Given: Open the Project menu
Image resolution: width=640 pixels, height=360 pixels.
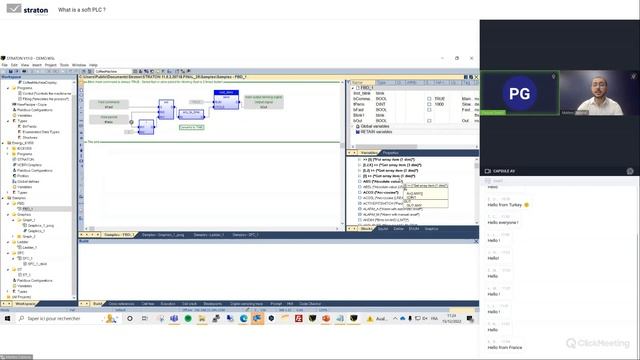Looking at the screenshot, I should point(51,65).
